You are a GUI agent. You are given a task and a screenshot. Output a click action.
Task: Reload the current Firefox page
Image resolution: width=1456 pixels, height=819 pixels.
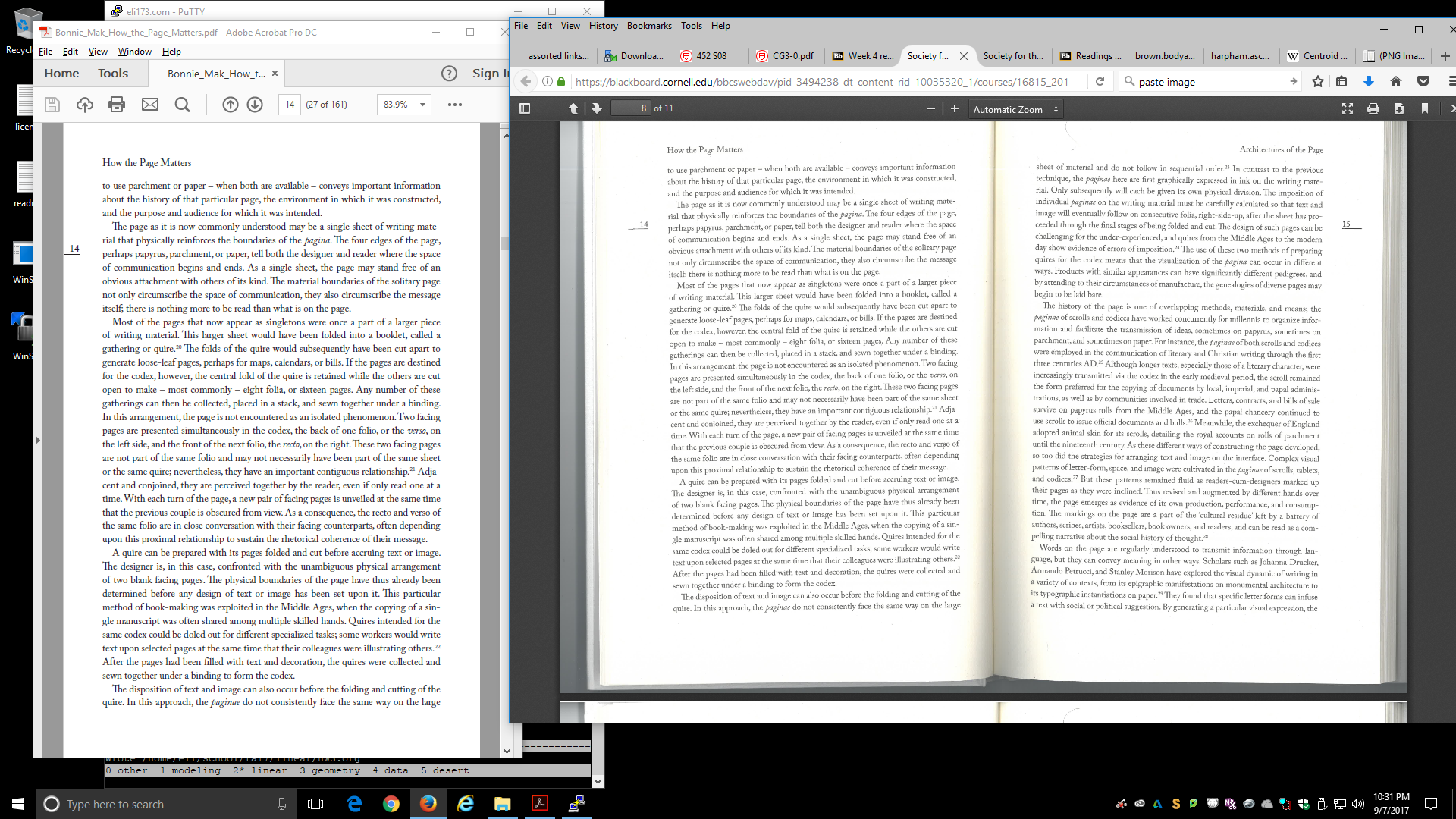(1100, 81)
